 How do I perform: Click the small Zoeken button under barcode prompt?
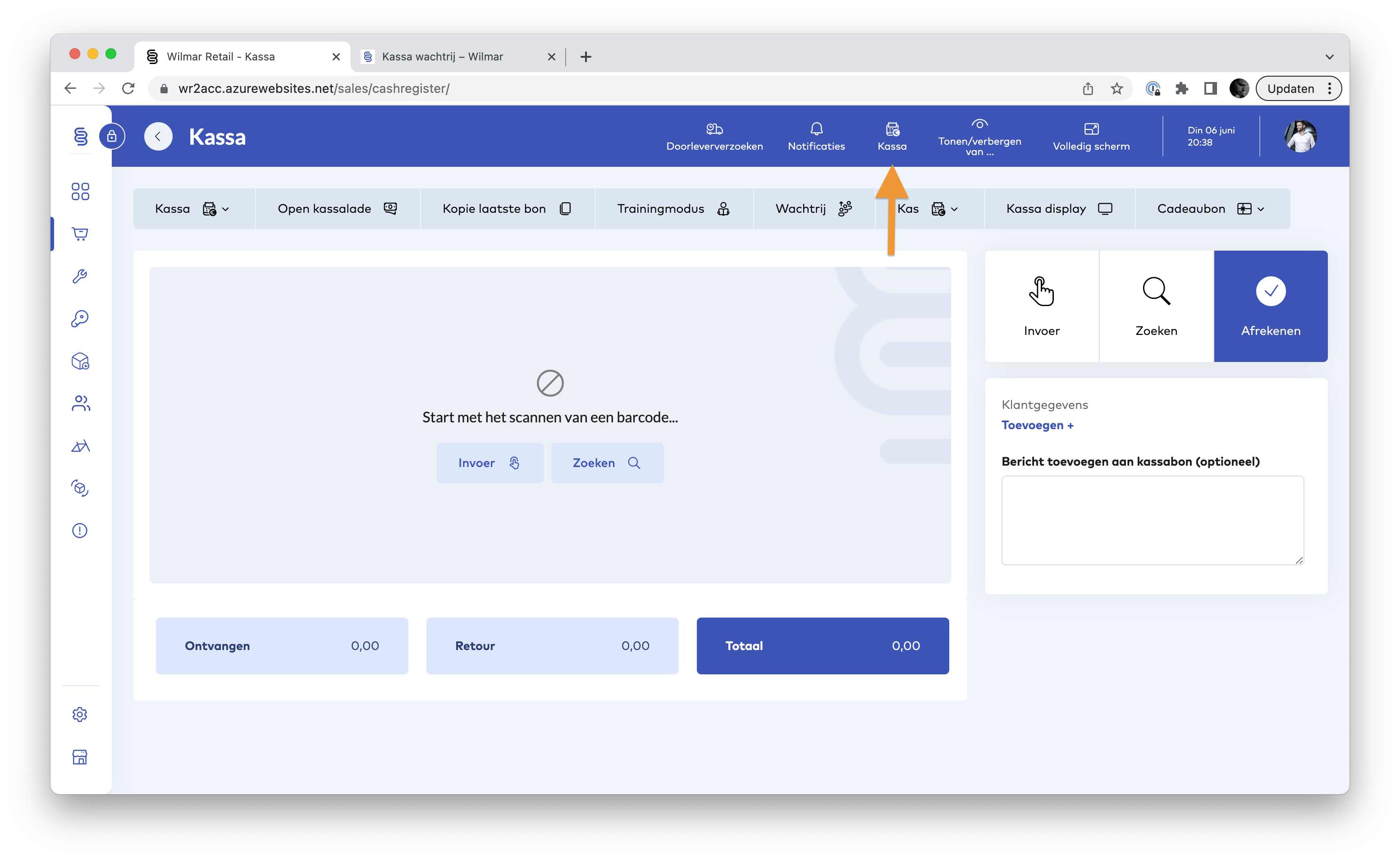[607, 463]
